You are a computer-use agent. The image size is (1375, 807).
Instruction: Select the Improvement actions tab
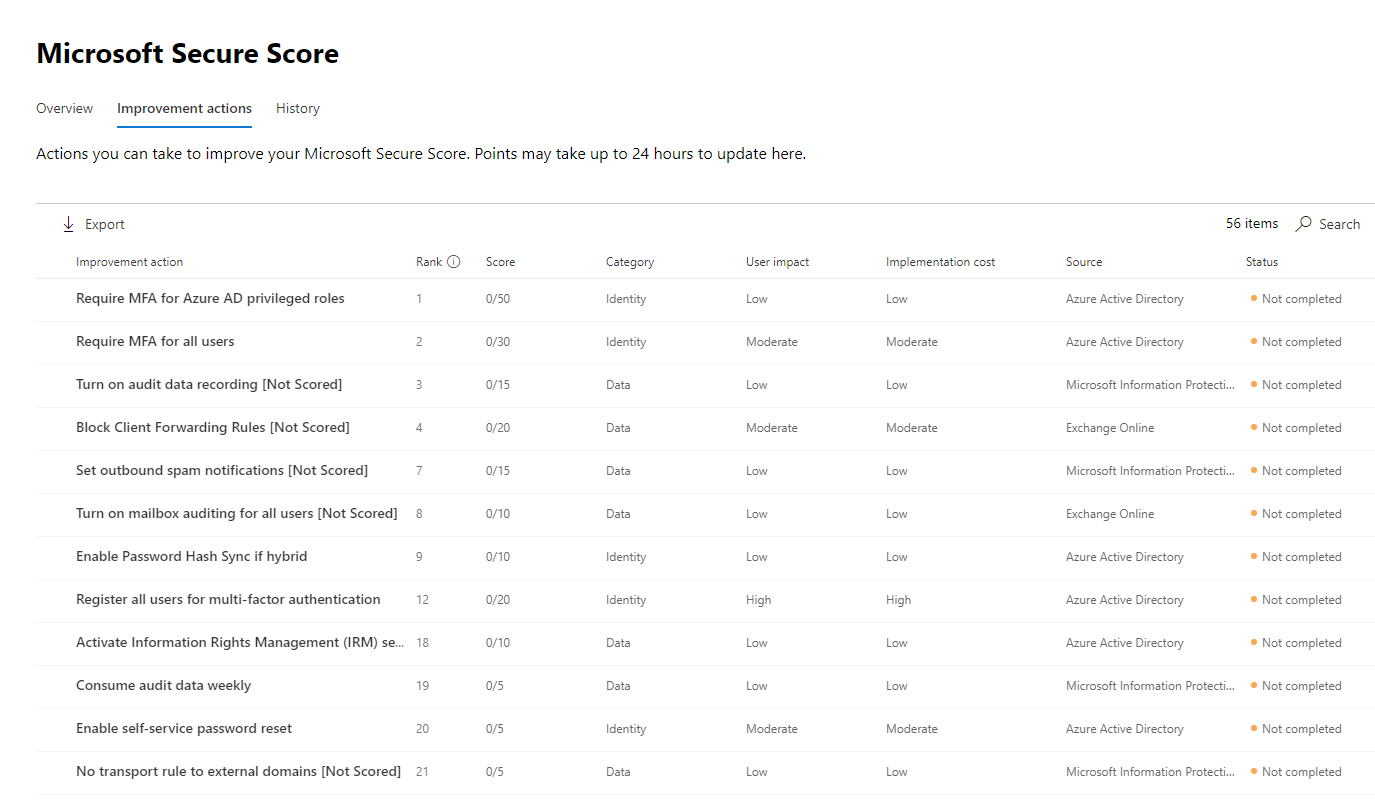[184, 108]
